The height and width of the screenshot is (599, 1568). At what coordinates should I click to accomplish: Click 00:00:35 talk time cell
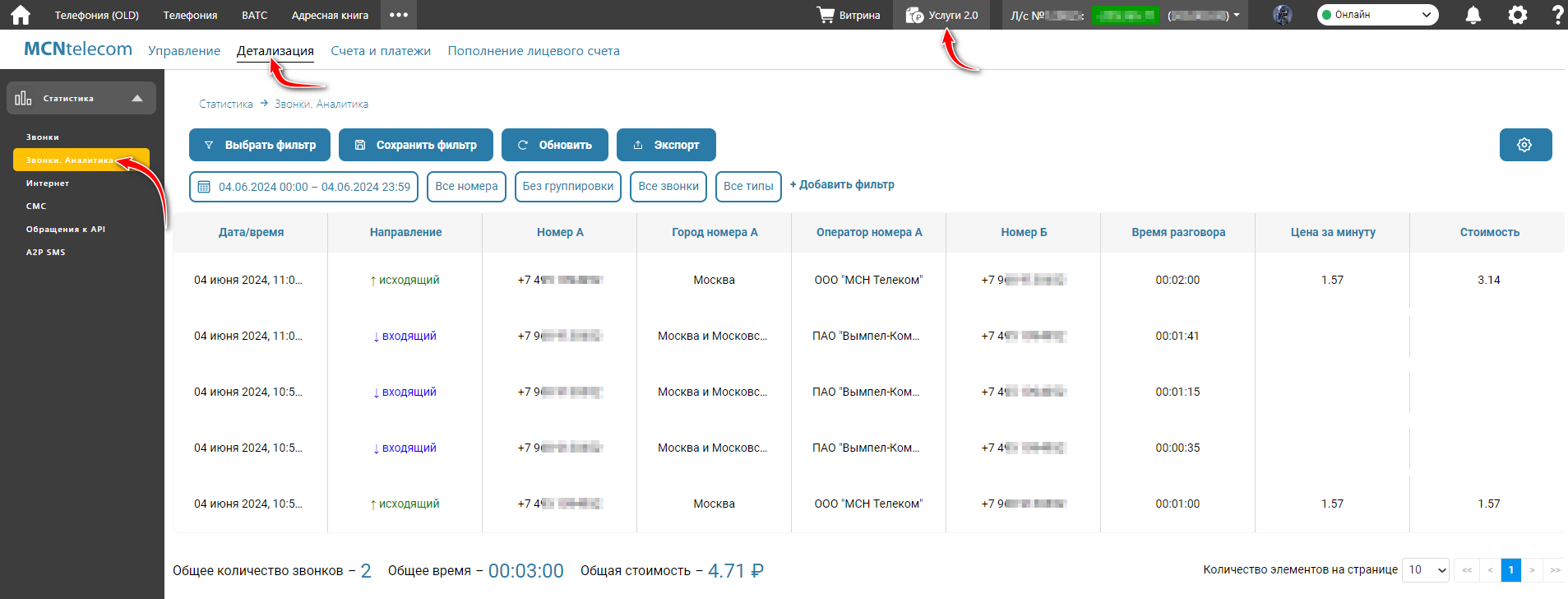pos(1177,448)
